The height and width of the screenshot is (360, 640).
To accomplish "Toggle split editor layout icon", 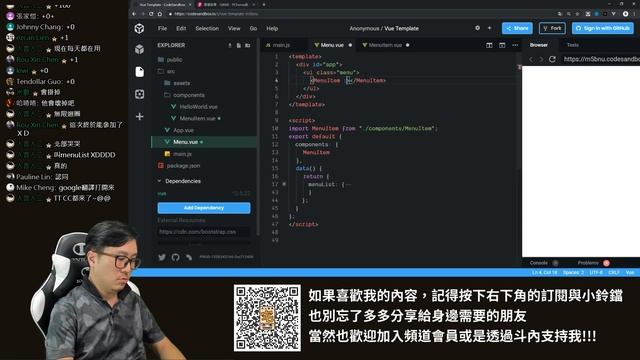I will 489,45.
